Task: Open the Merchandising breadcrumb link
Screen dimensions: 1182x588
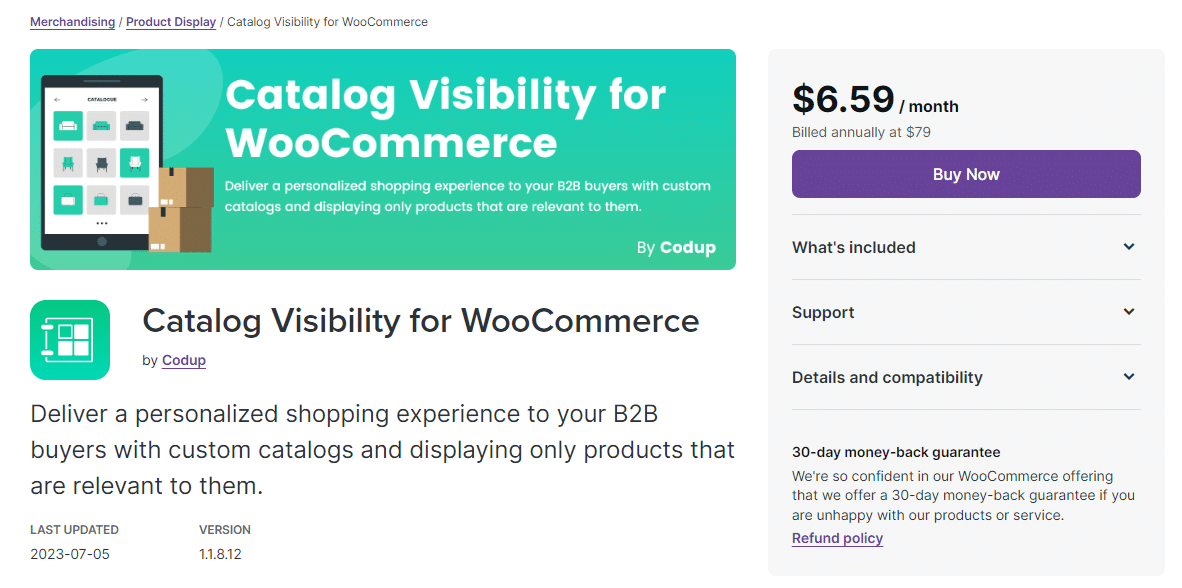Action: pos(72,22)
